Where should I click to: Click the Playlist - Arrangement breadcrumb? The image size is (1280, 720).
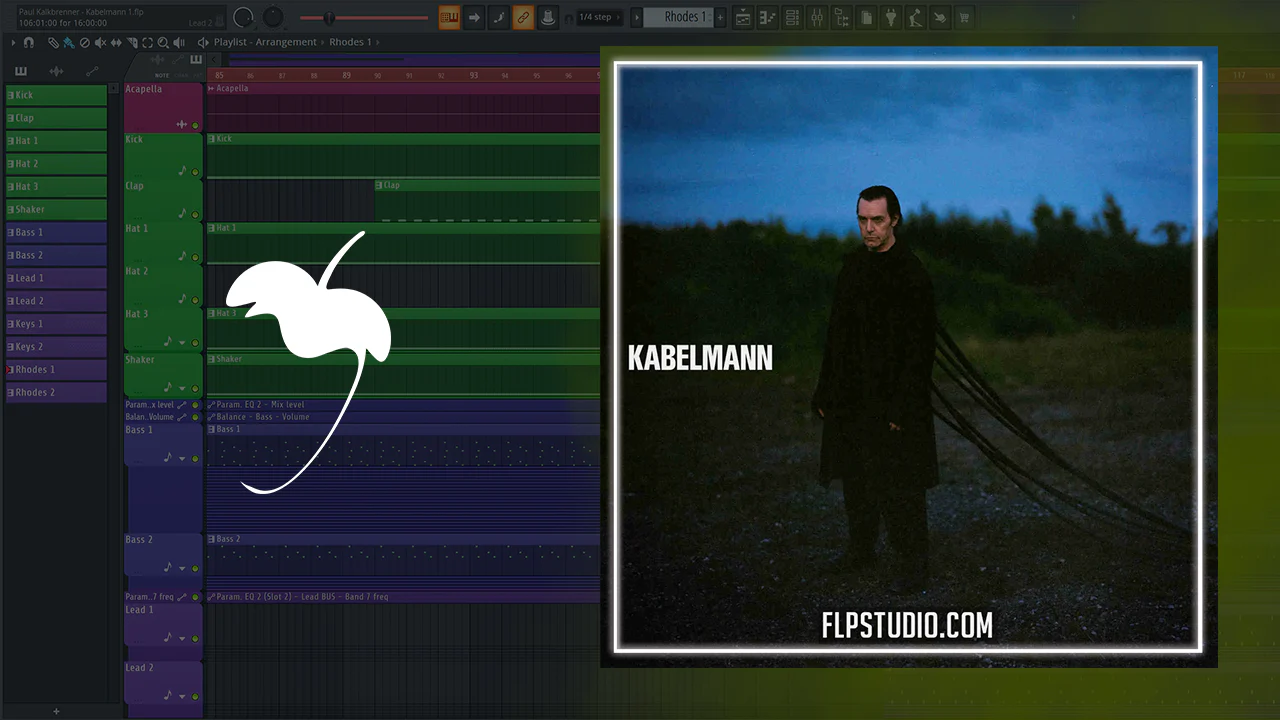tap(265, 42)
